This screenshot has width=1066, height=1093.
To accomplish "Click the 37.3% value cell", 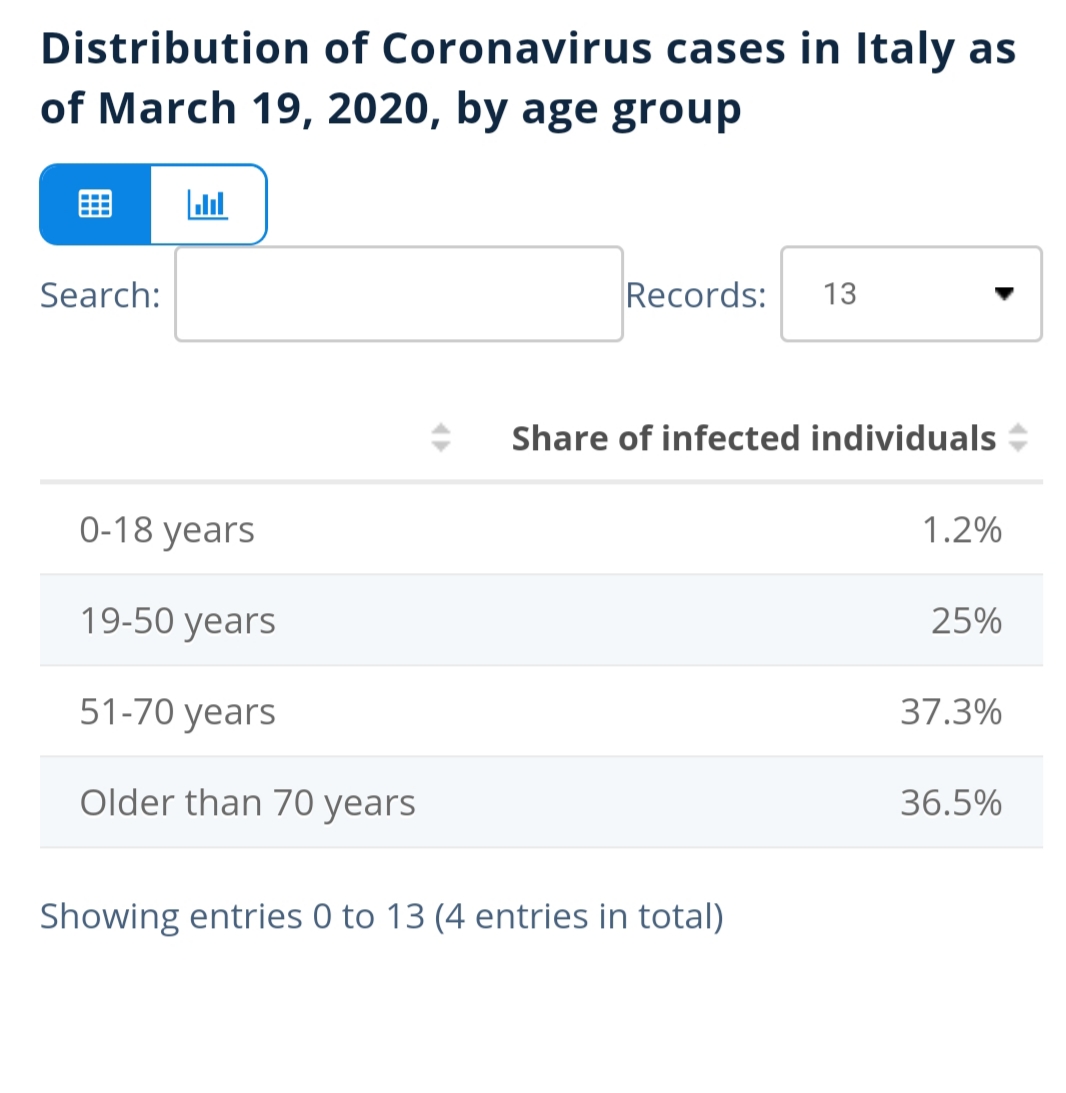I will coord(951,712).
